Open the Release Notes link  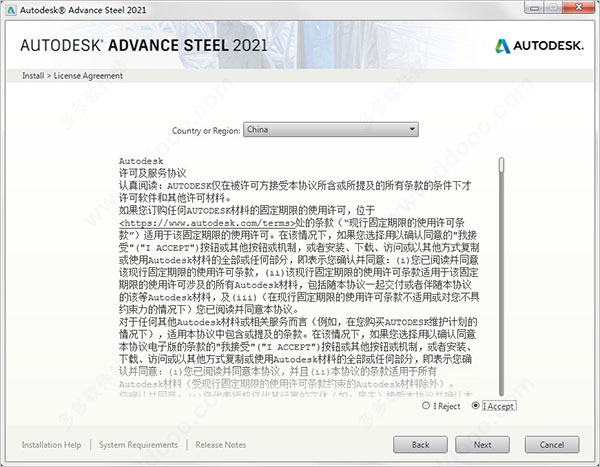coord(221,445)
